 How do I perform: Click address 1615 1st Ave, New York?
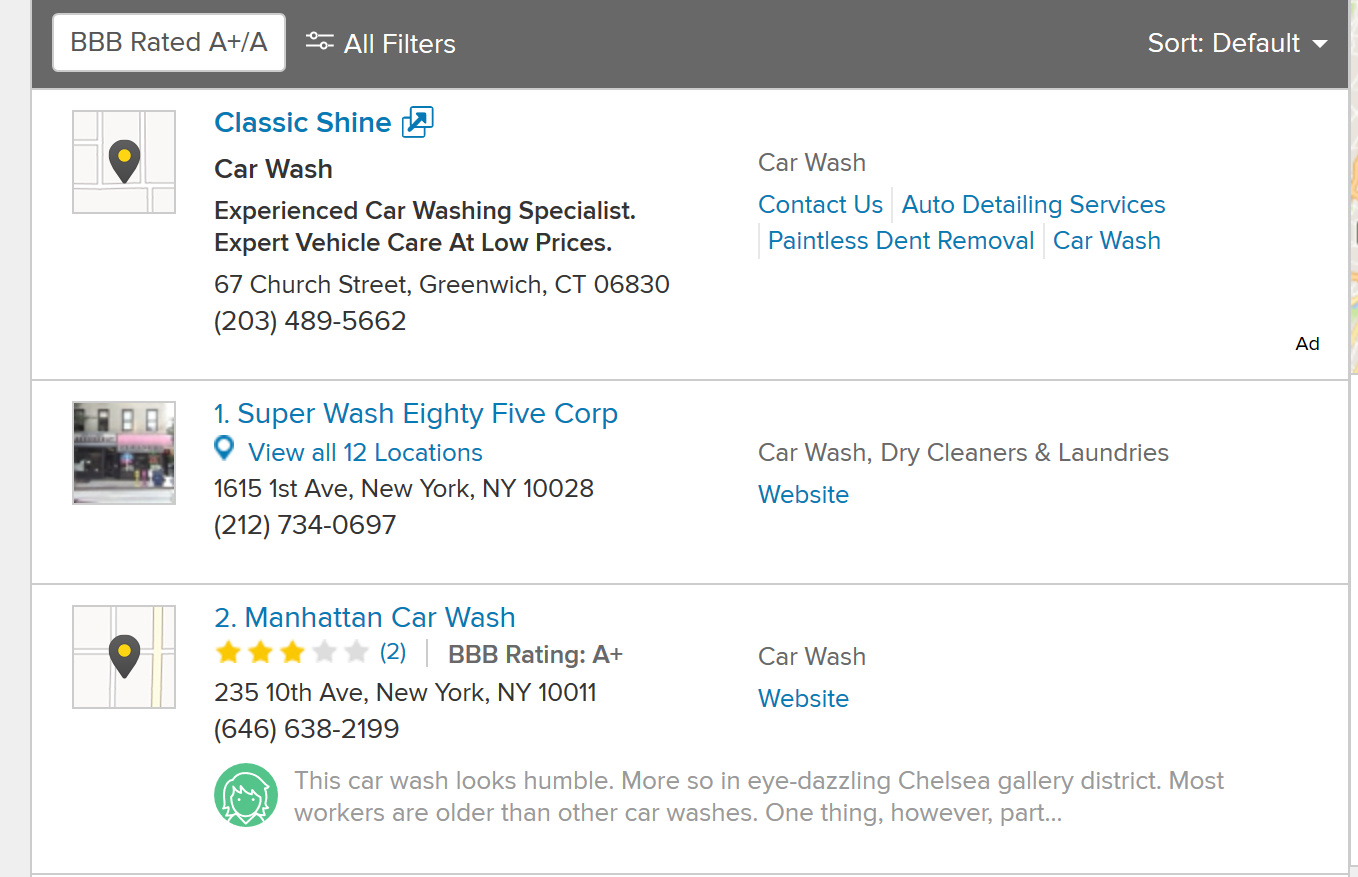pyautogui.click(x=404, y=489)
